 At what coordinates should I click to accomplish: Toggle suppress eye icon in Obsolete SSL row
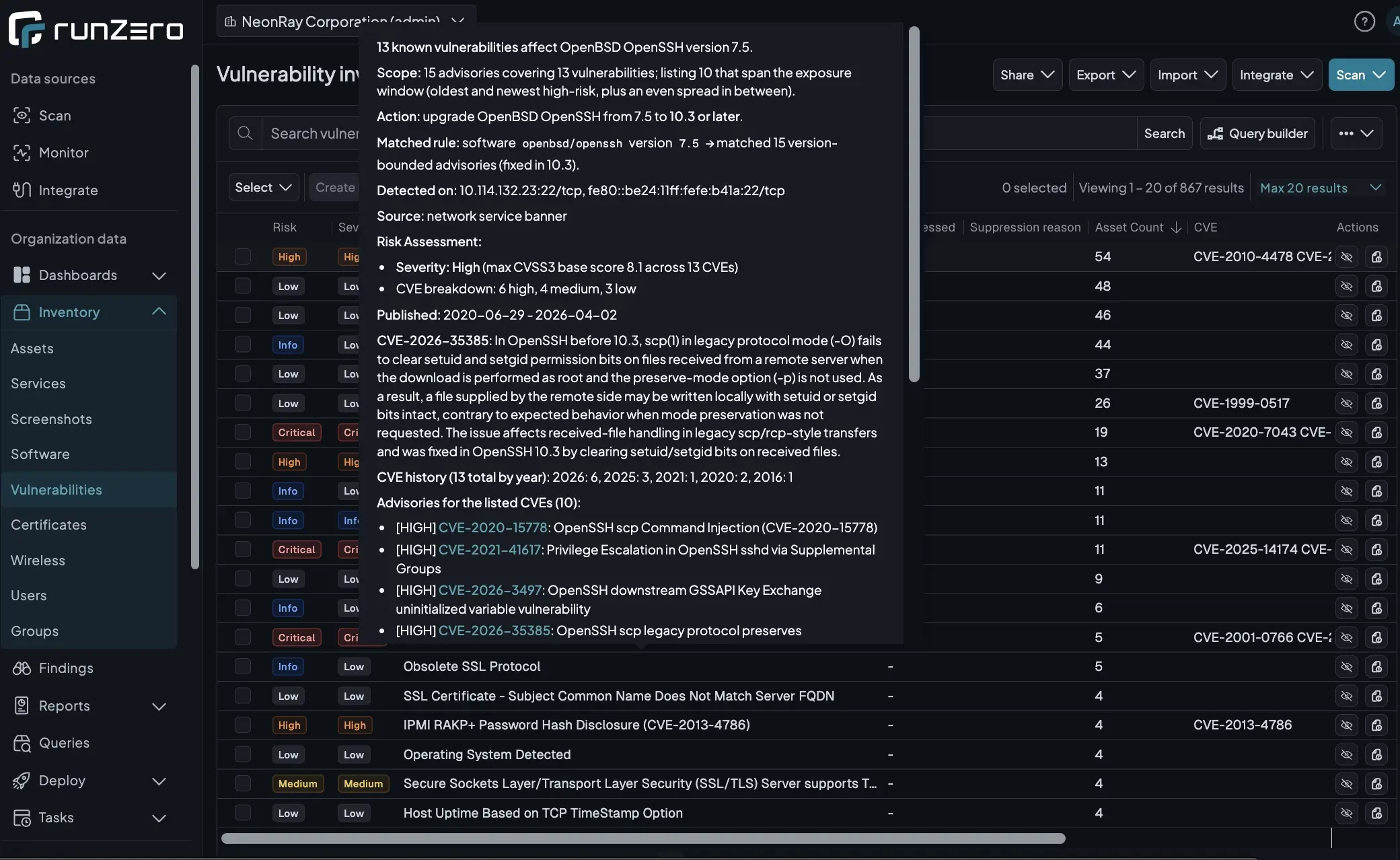pos(1346,667)
